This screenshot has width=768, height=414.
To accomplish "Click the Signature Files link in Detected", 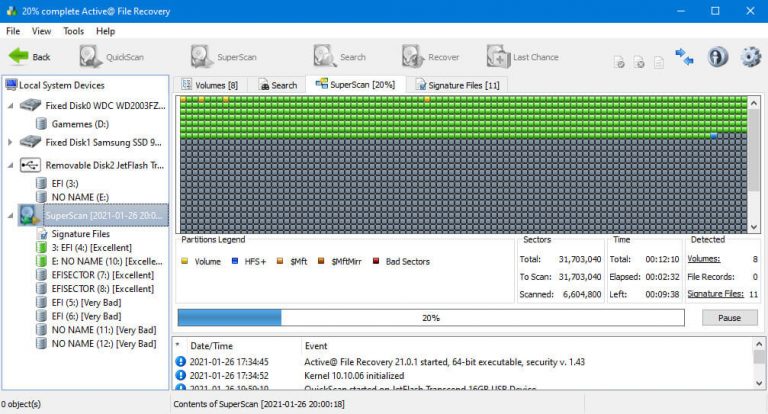I will point(716,294).
